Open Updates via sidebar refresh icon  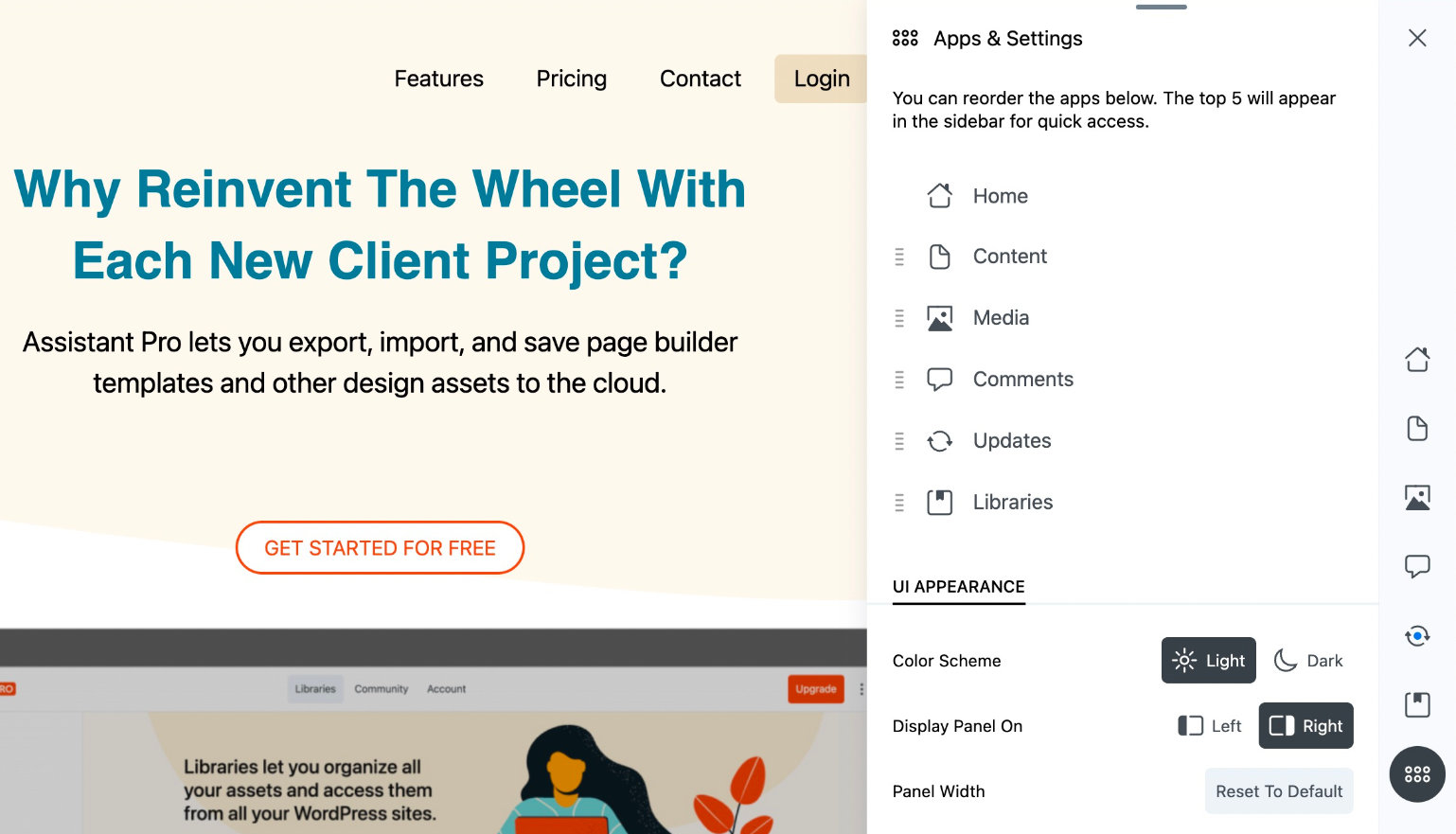tap(1416, 635)
